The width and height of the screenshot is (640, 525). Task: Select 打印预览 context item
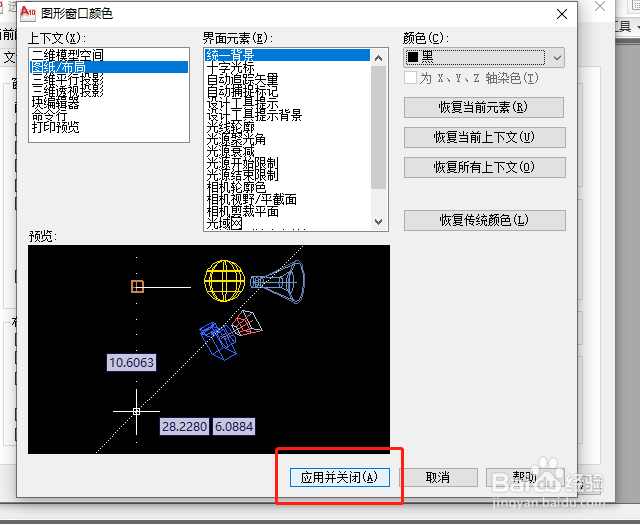109,127
